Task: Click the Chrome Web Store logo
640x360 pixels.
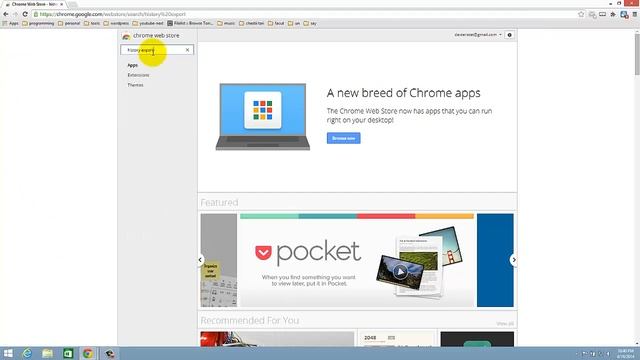Action: 126,36
